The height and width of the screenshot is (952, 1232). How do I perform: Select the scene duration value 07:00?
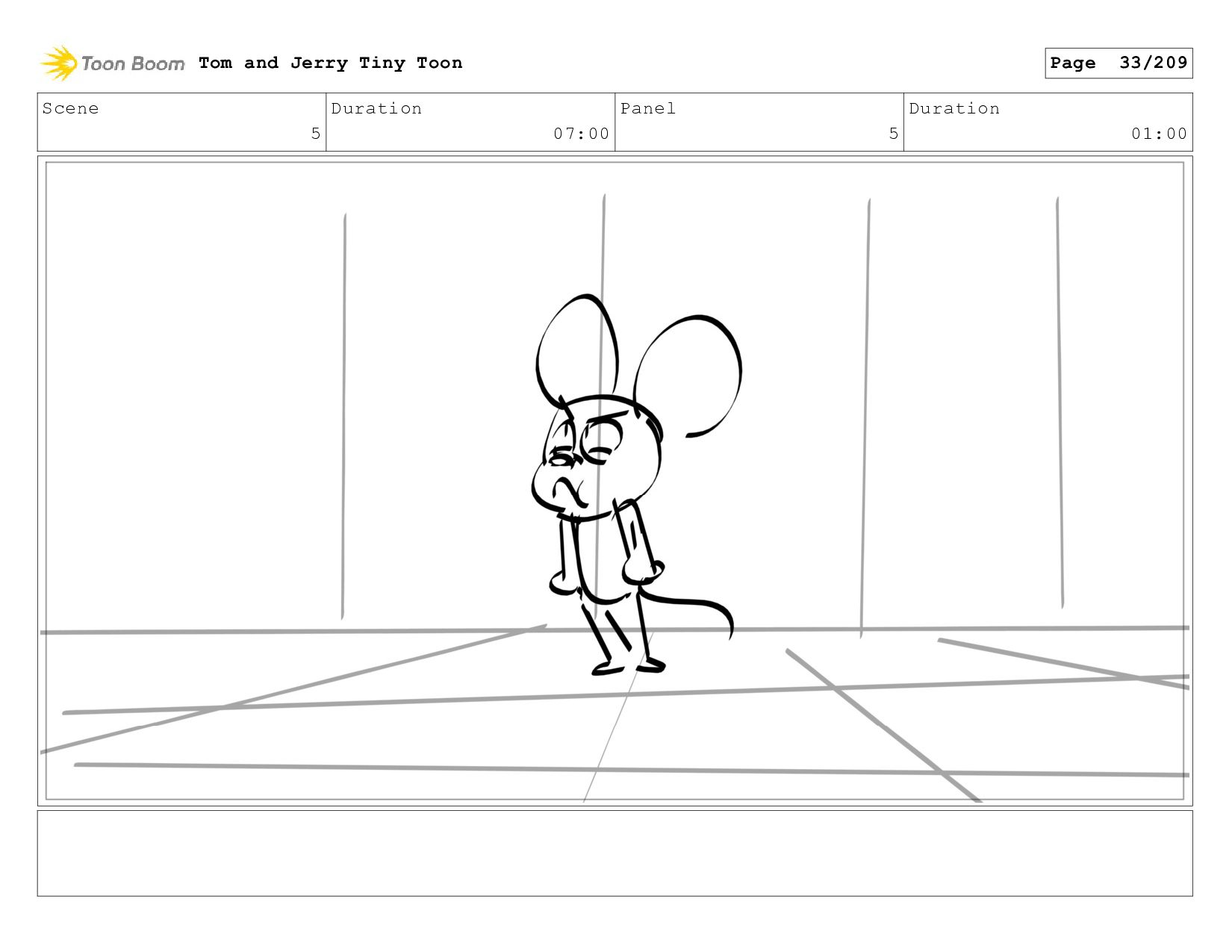pyautogui.click(x=582, y=134)
